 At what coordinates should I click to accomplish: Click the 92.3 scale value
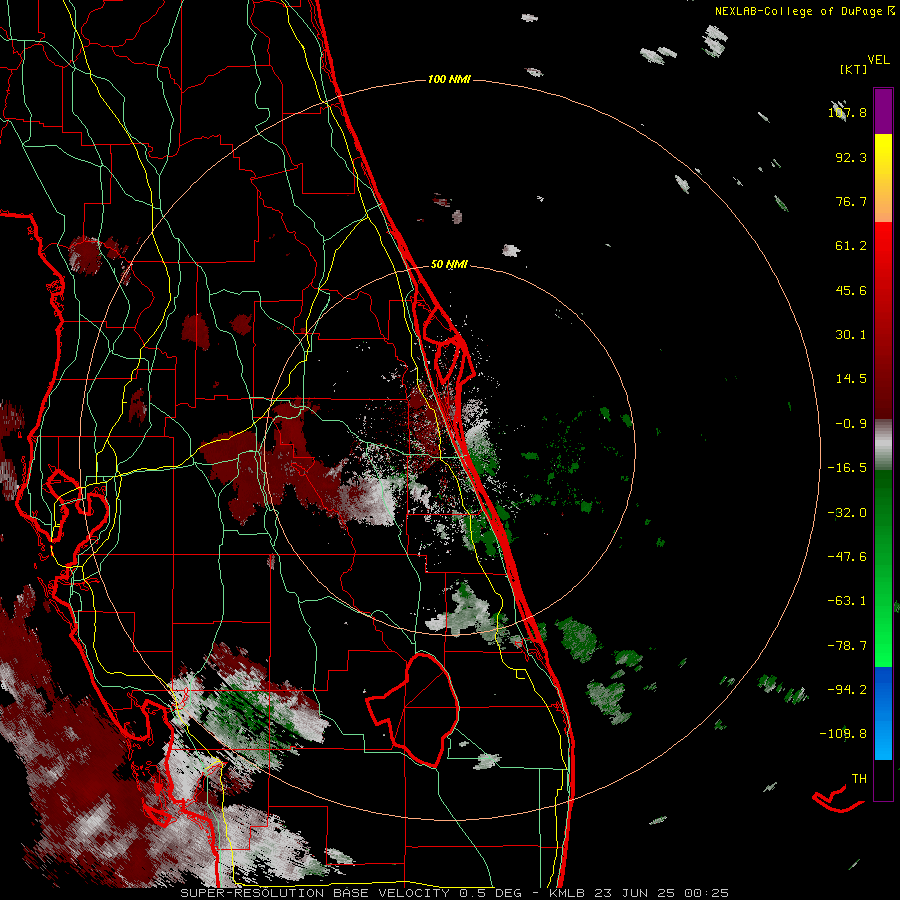tap(851, 157)
